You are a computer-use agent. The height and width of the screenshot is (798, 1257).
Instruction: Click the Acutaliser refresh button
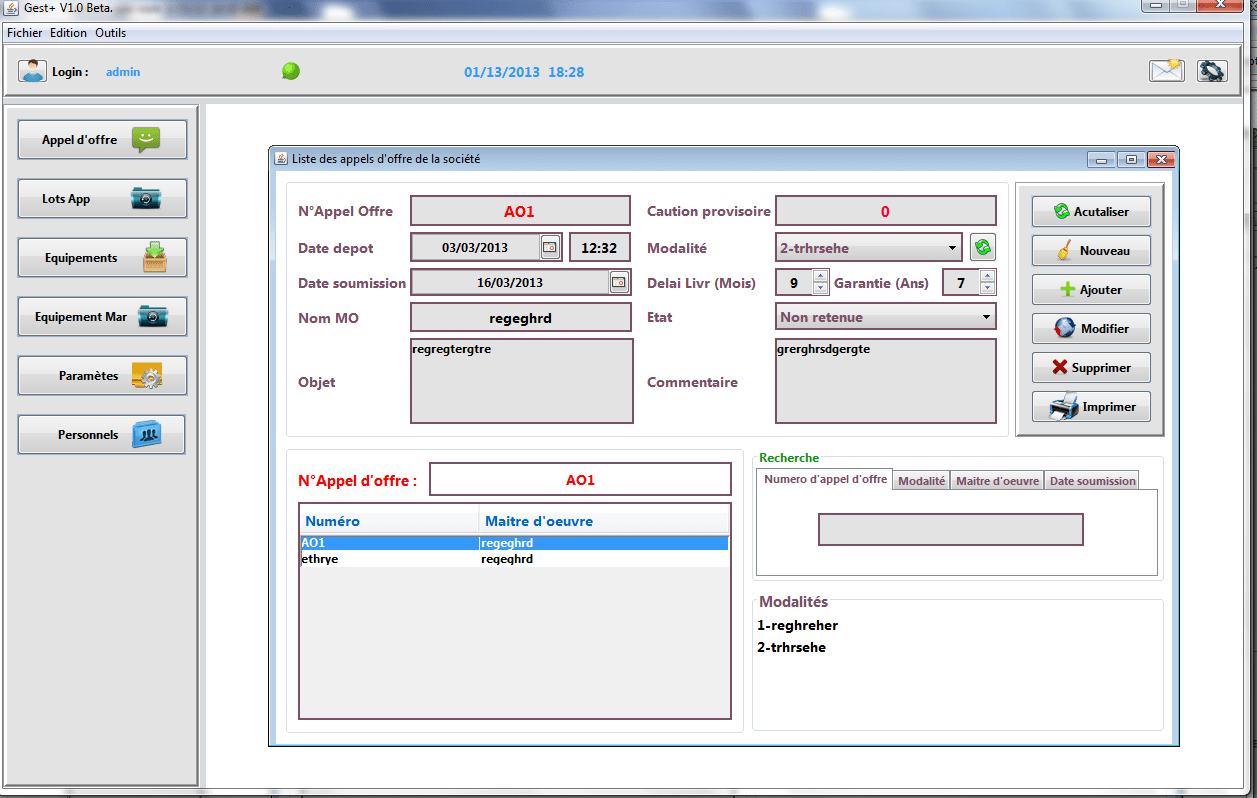point(1091,212)
